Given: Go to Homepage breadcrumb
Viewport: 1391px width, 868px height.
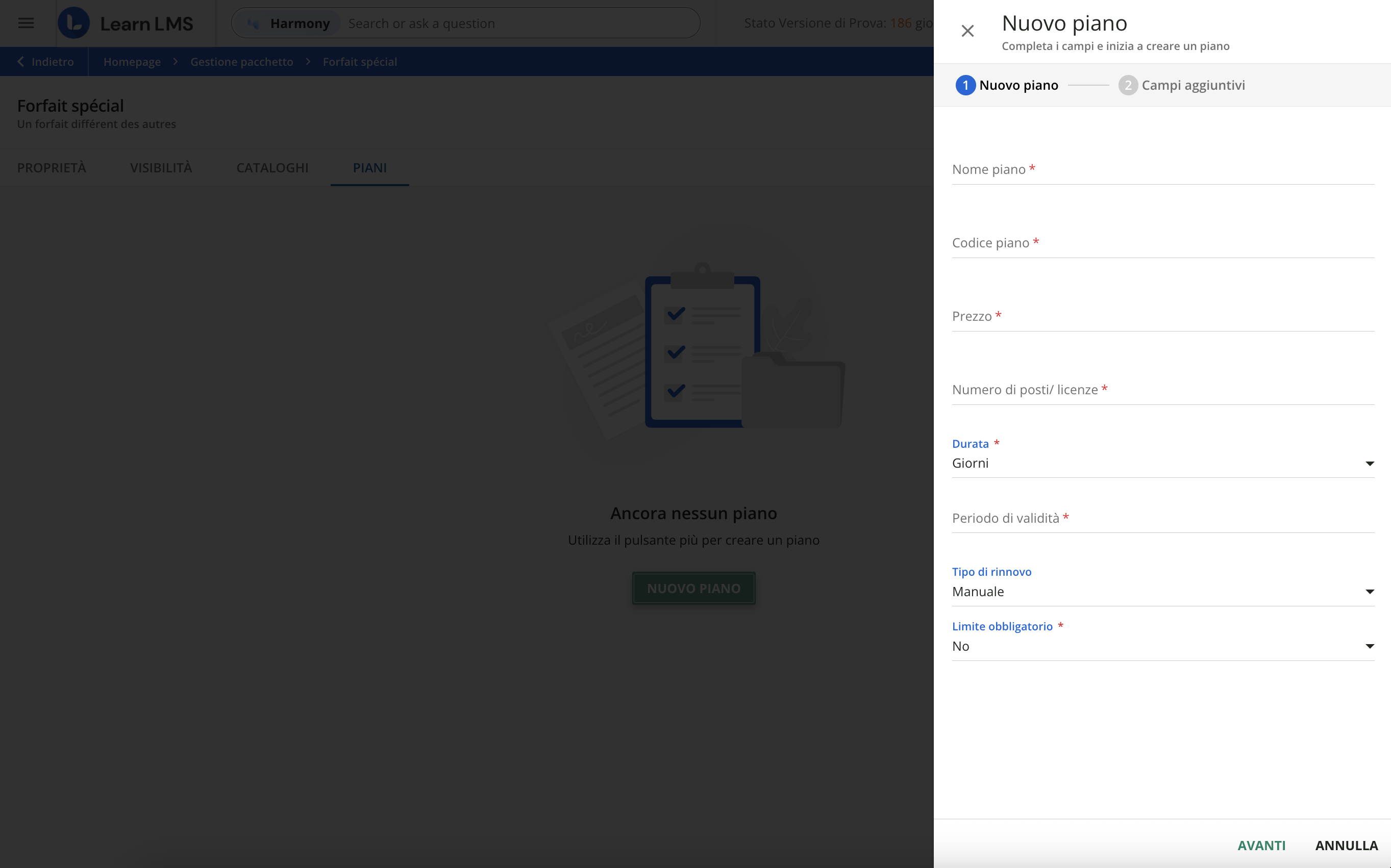Looking at the screenshot, I should [132, 61].
